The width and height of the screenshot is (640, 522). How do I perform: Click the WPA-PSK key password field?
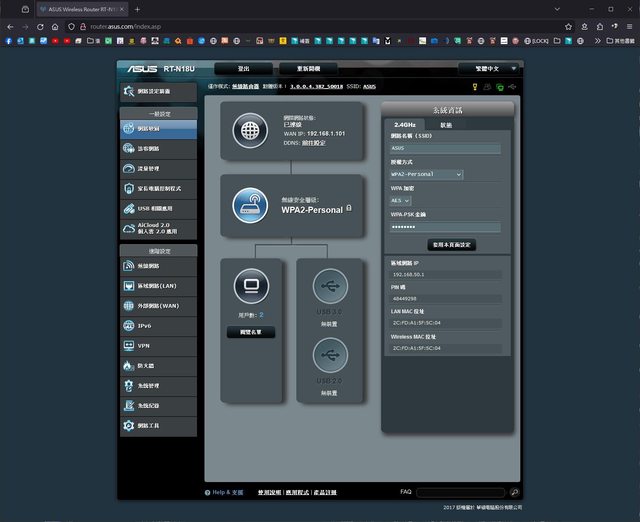click(445, 227)
